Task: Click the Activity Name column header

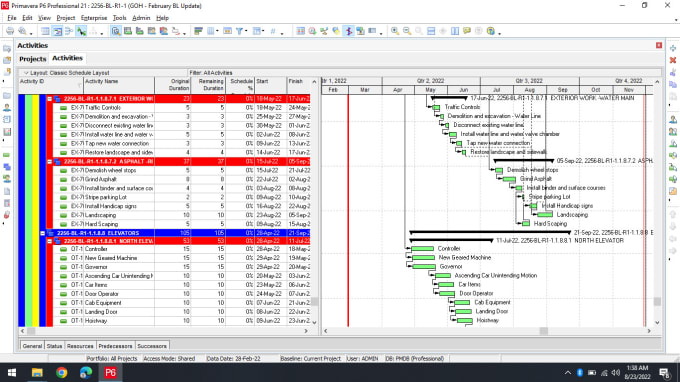Action: click(x=118, y=85)
